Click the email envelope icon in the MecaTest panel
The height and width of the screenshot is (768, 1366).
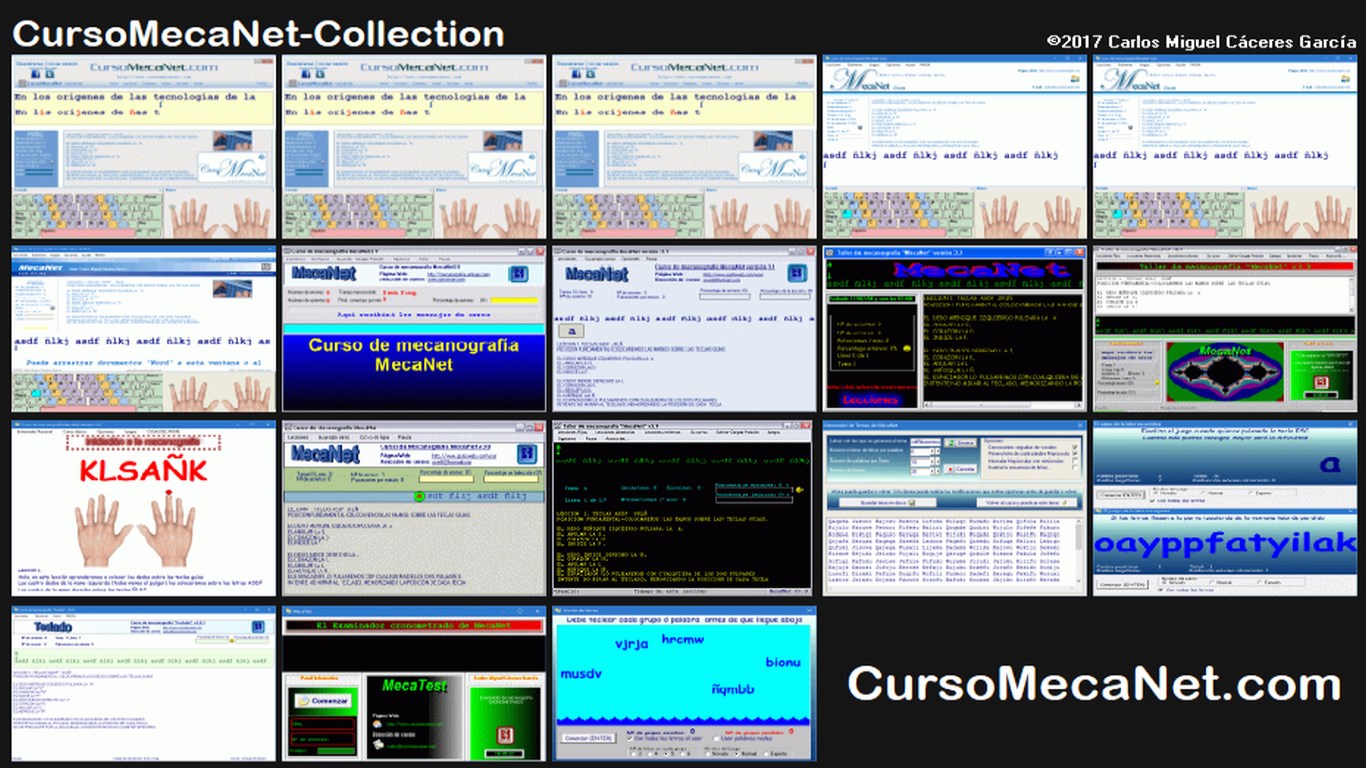379,745
